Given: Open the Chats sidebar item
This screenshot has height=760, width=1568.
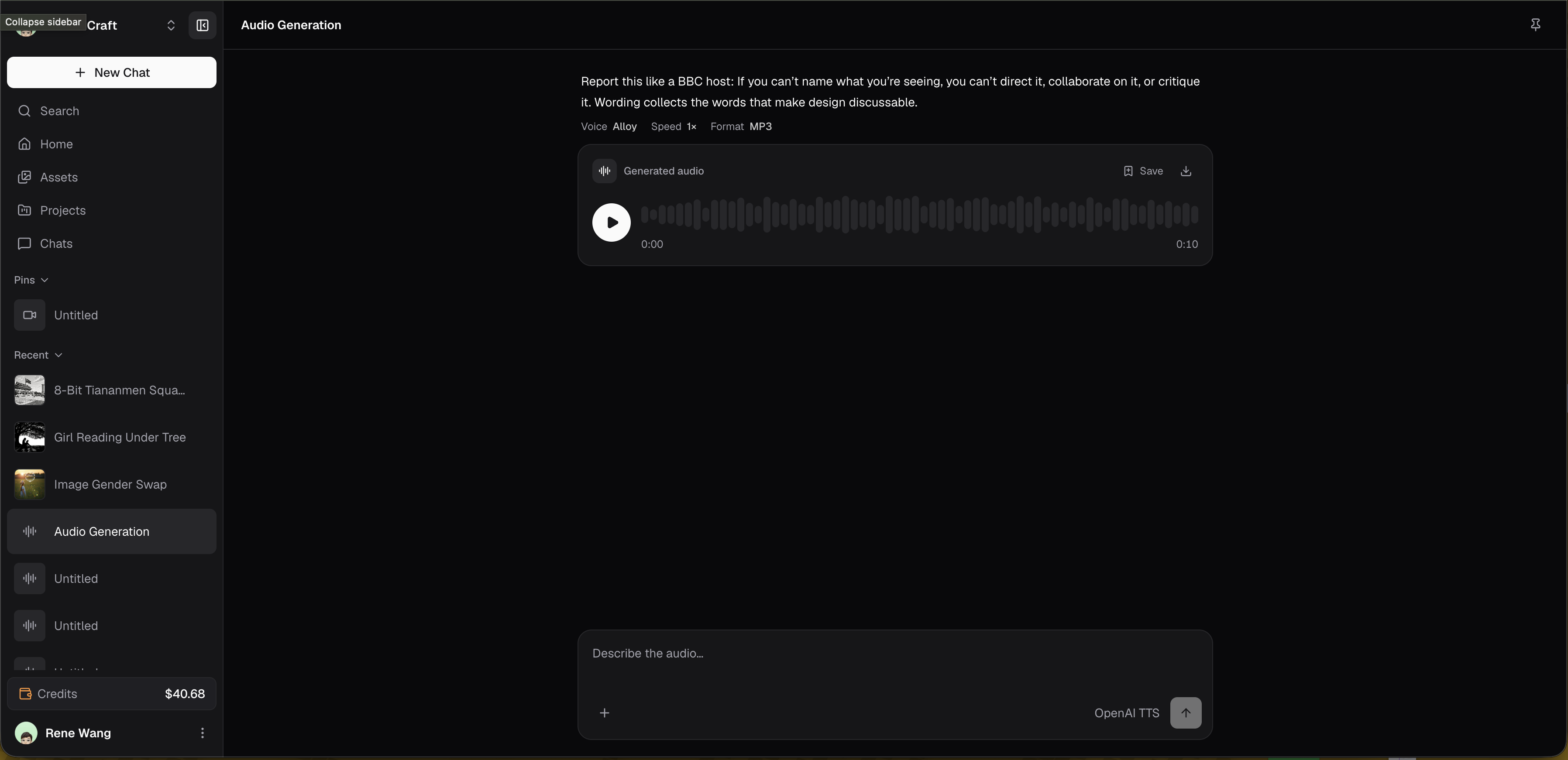Looking at the screenshot, I should pos(111,243).
